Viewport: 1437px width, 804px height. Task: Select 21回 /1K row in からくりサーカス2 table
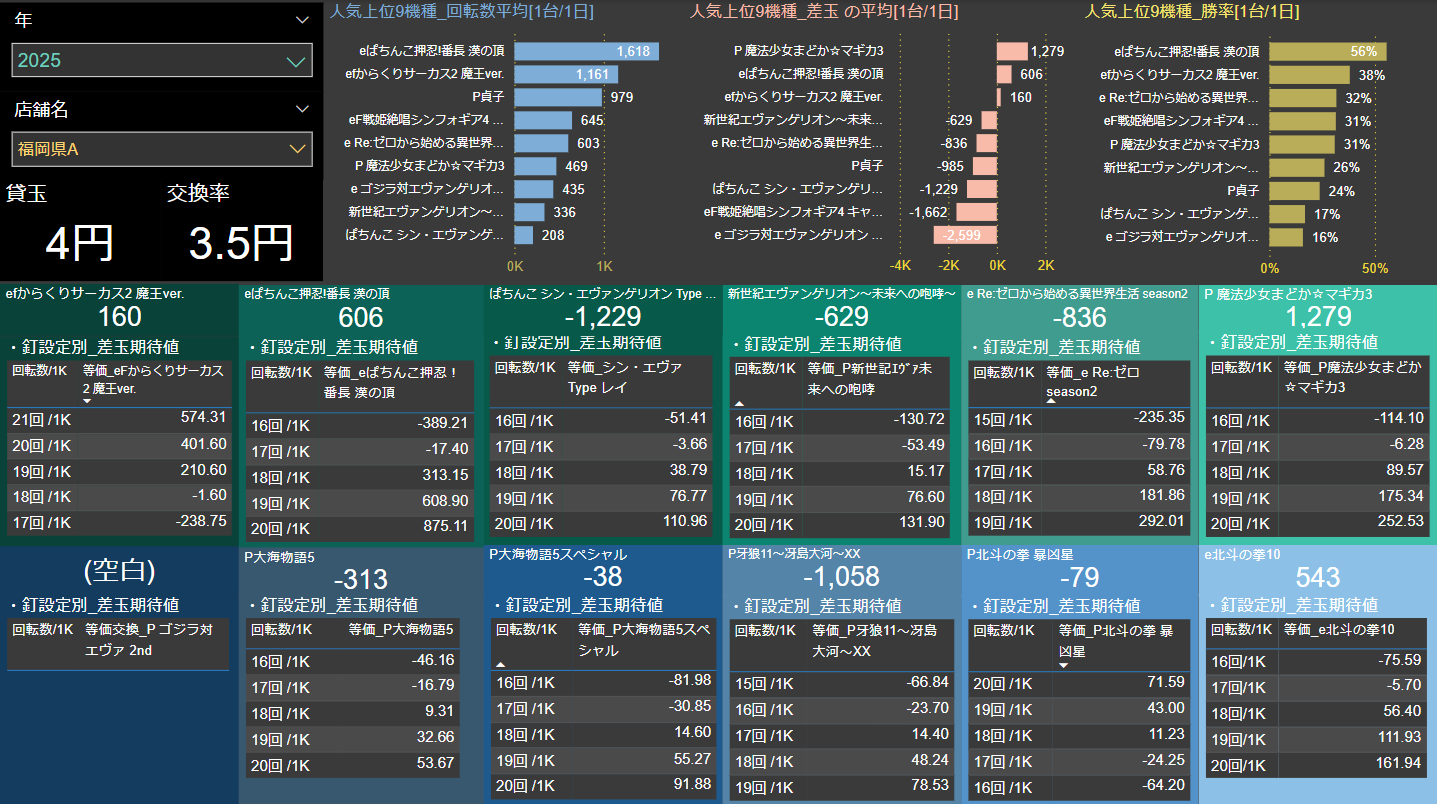click(42, 417)
